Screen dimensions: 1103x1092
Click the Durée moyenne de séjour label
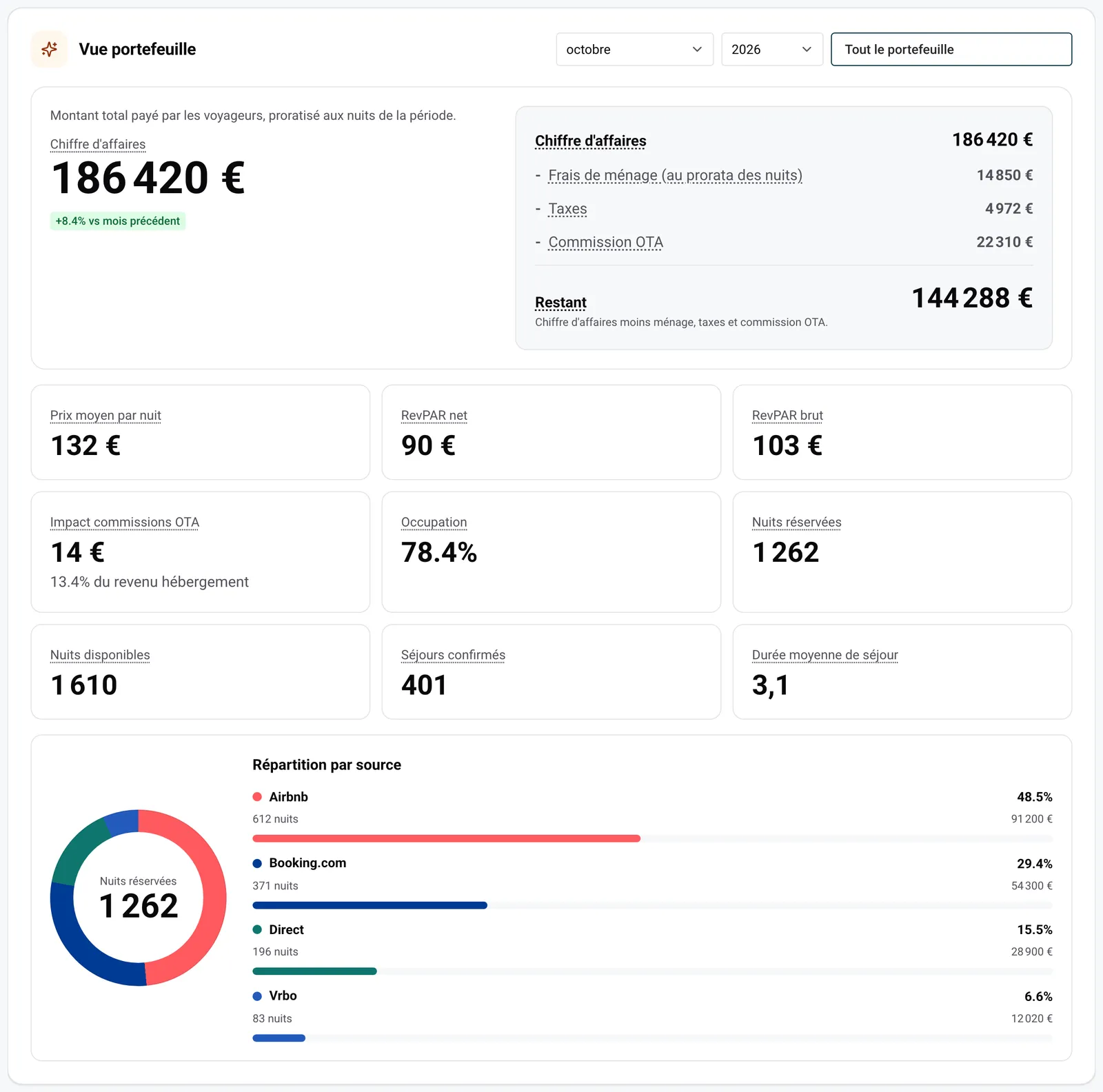825,655
